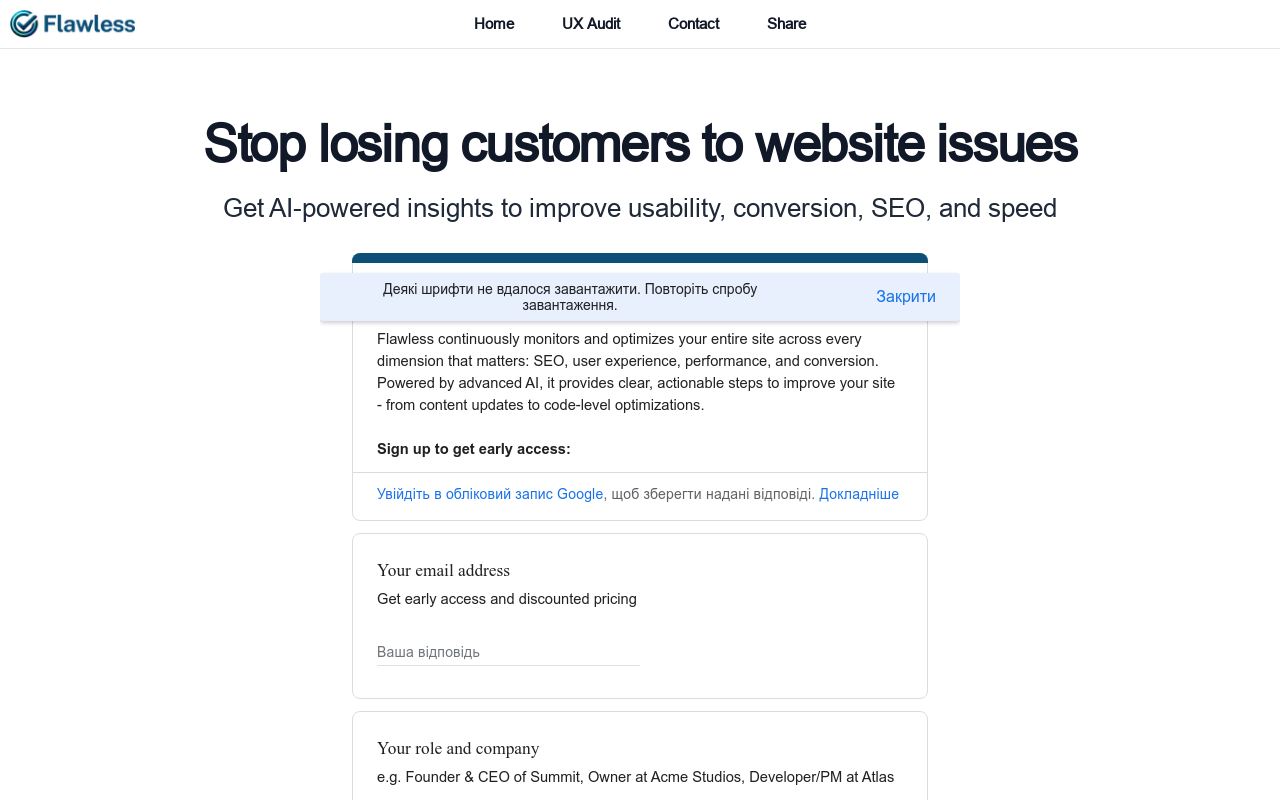This screenshot has height=800, width=1280.
Task: Click the Get early access and discounted pricing text
Action: [507, 599]
